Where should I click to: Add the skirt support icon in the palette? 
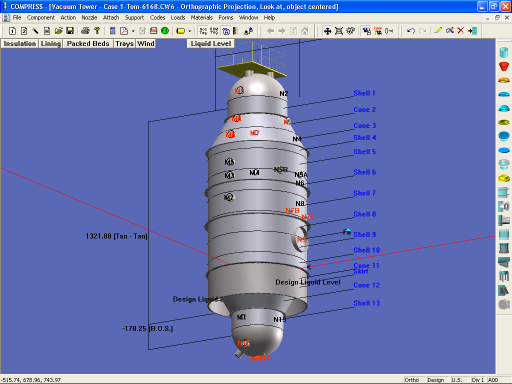click(504, 248)
